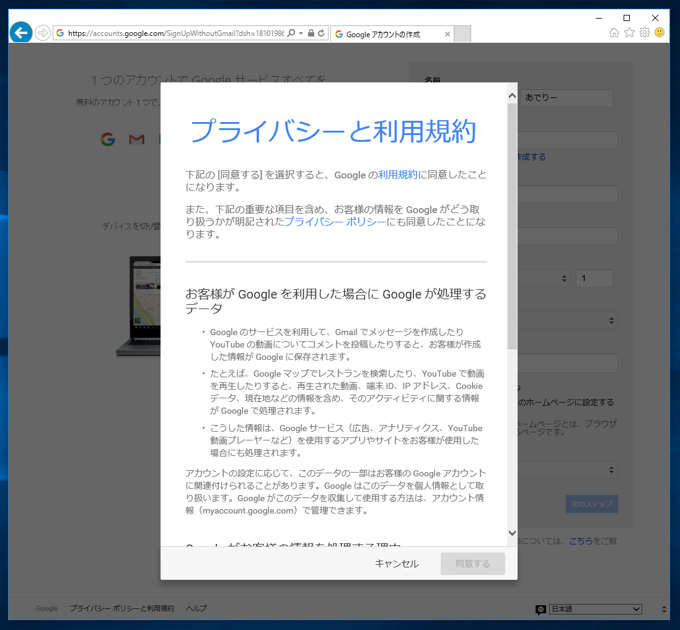Image resolution: width=680 pixels, height=630 pixels.
Task: Open the 日本語 language dropdown
Action: 595,609
